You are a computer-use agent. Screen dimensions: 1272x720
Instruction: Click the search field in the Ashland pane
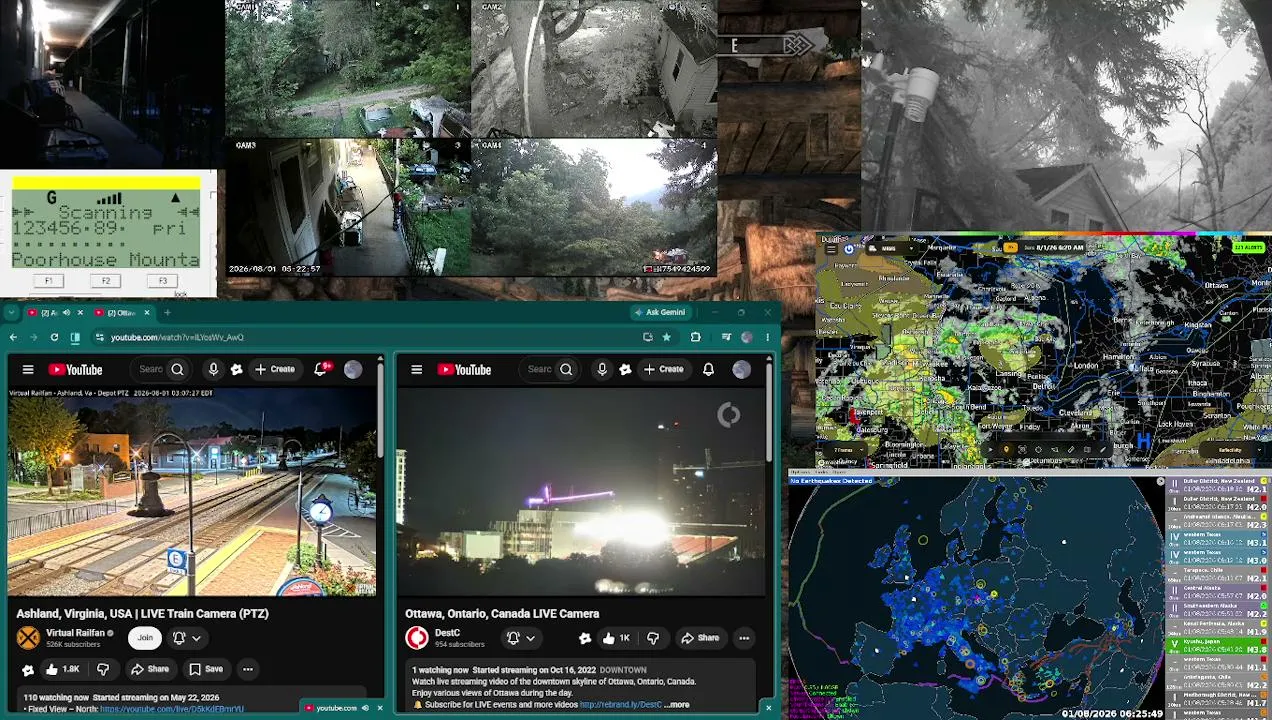(x=150, y=369)
